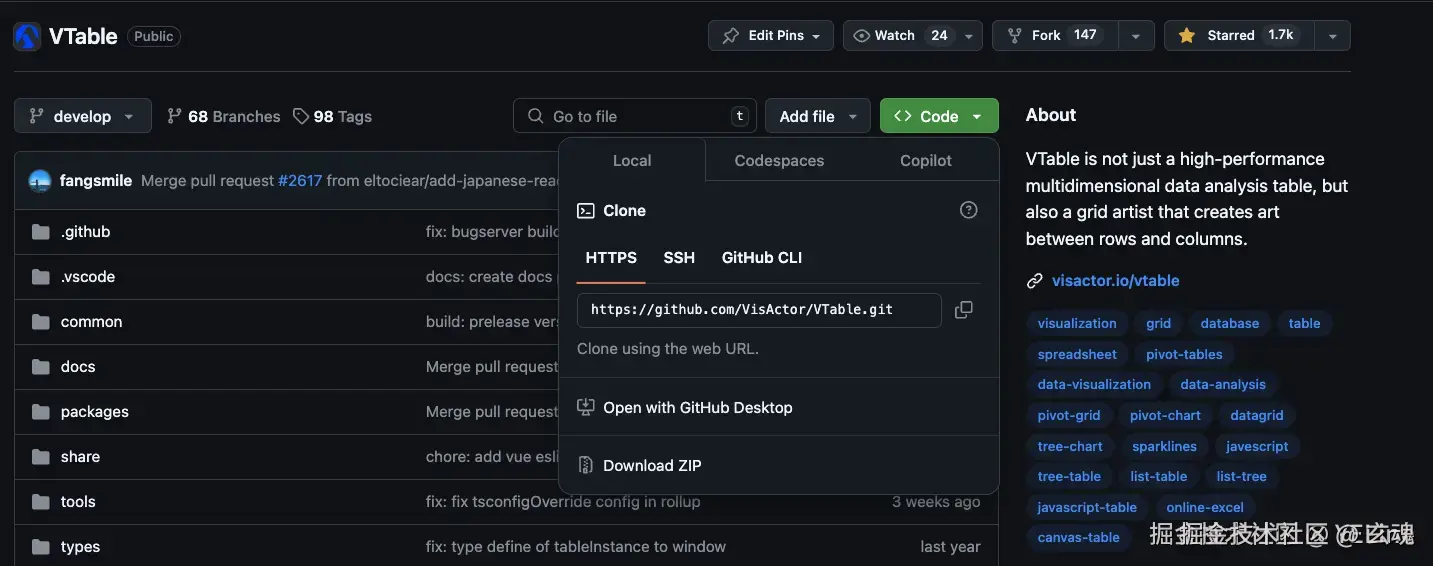The image size is (1433, 566).
Task: Click the Clone help question mark icon
Action: point(968,210)
